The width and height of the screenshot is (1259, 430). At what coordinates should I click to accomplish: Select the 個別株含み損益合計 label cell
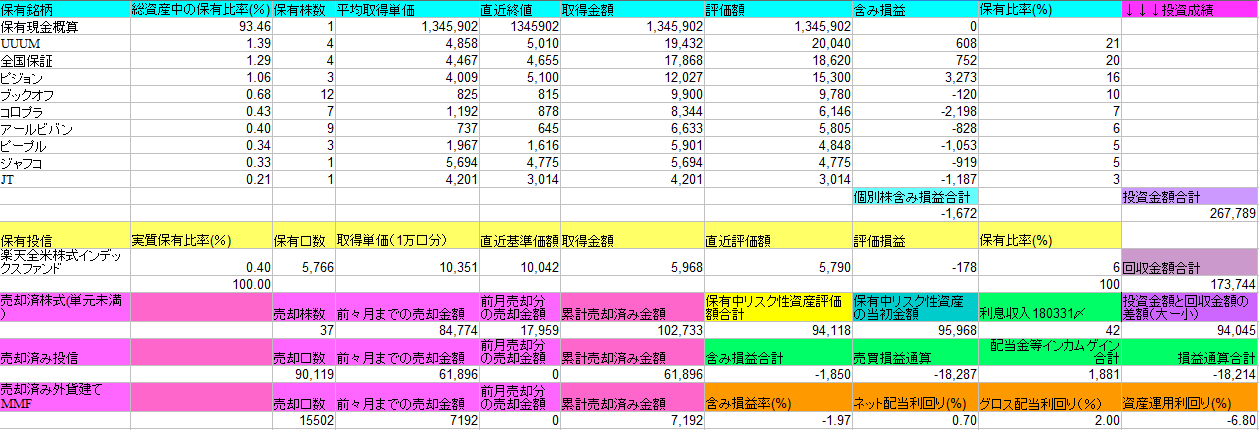click(915, 197)
